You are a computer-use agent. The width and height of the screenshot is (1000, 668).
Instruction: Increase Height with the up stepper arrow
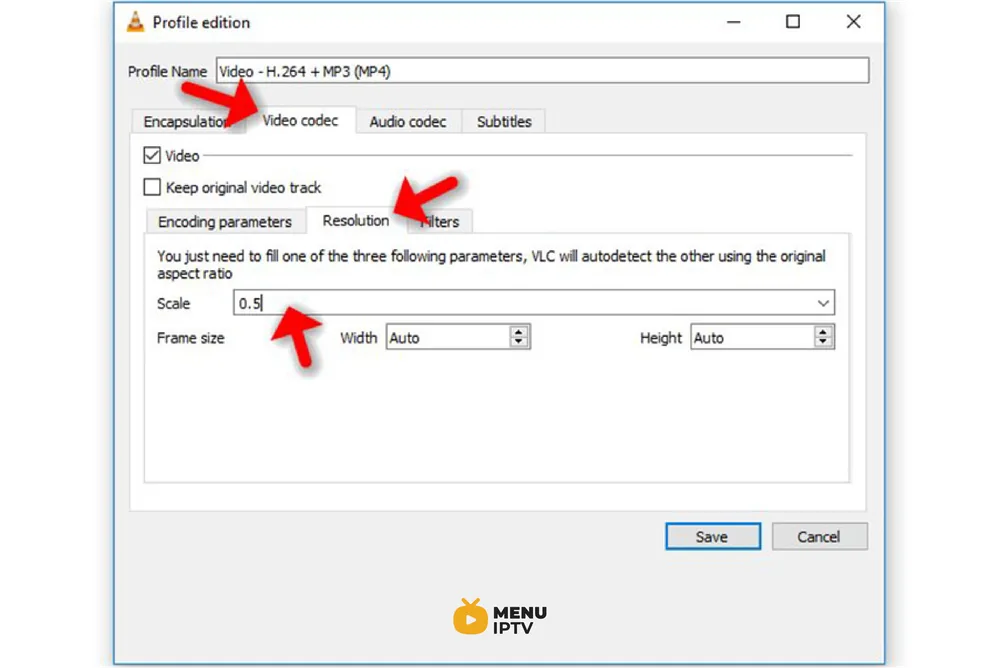(823, 332)
